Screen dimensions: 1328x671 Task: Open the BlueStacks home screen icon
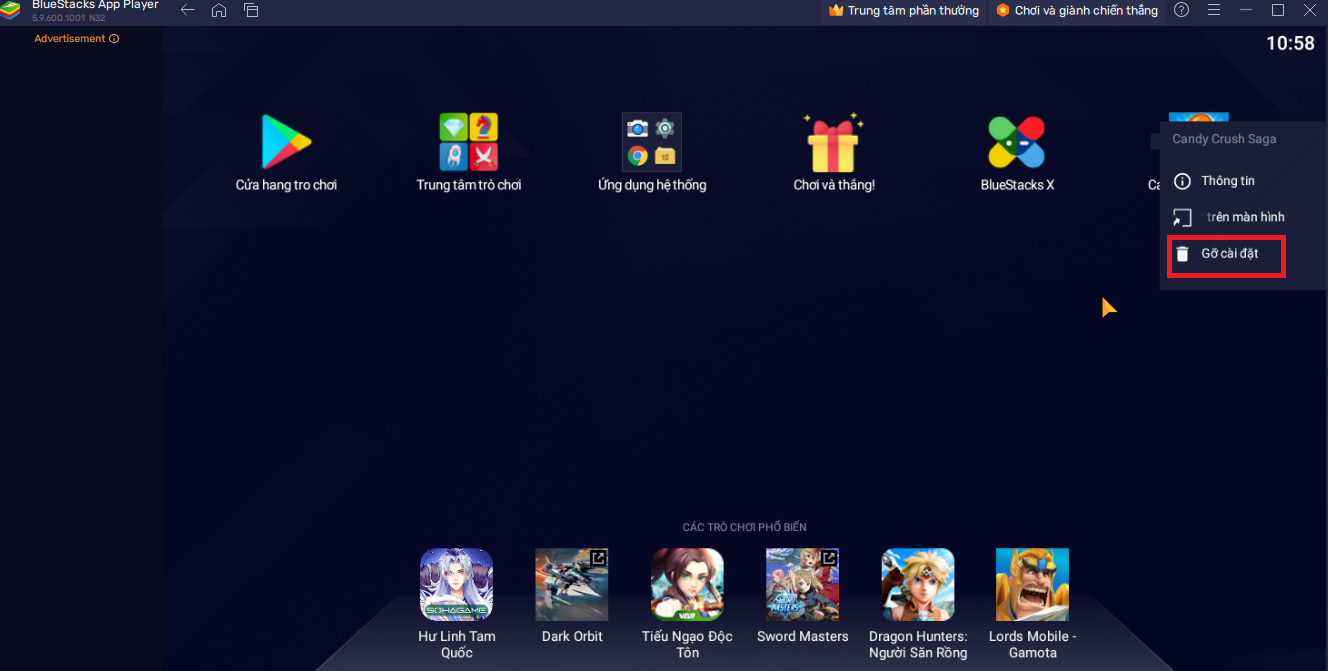tap(219, 10)
